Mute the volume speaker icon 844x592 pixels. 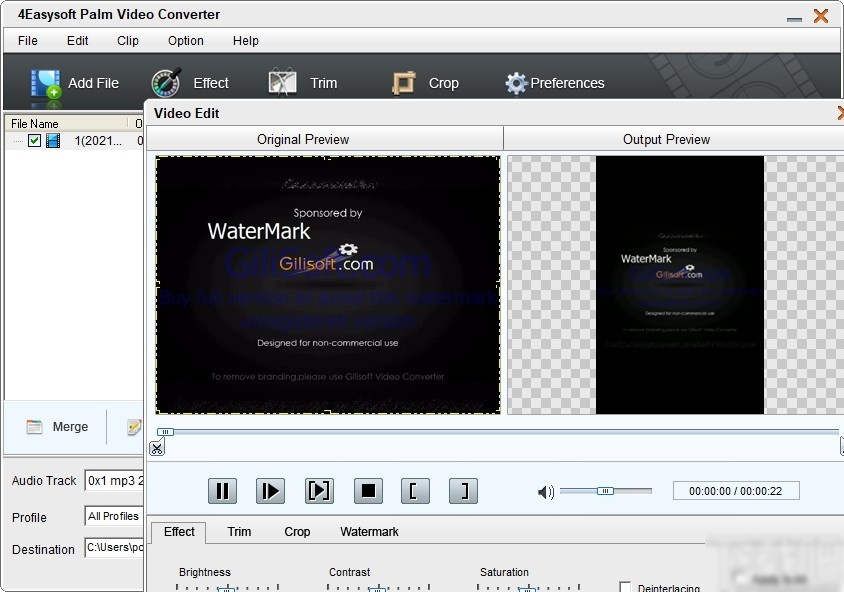click(545, 491)
